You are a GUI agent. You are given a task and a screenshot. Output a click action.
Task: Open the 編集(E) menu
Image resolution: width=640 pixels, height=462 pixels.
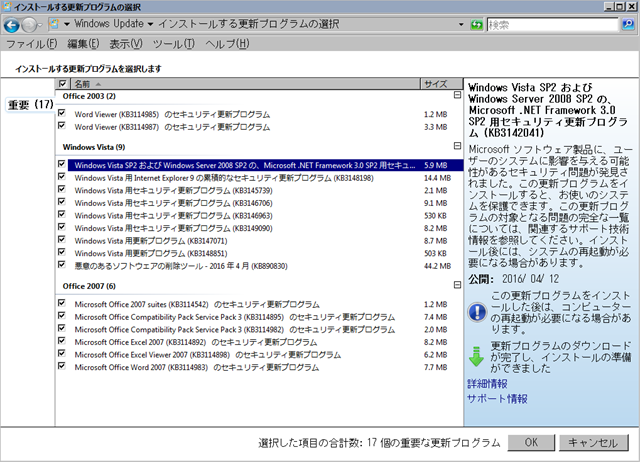83,44
